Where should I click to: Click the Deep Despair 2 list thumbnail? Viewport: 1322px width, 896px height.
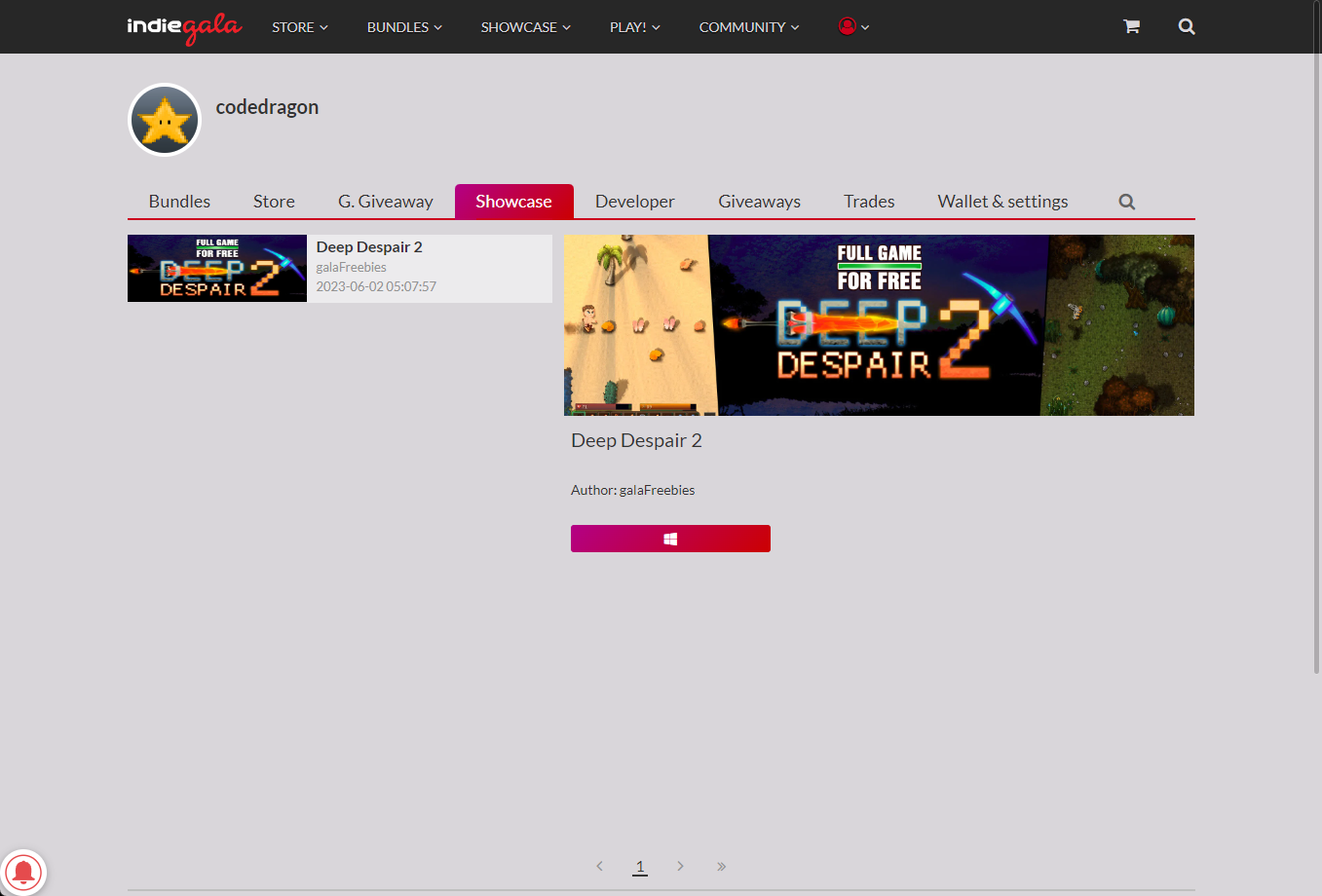click(217, 268)
